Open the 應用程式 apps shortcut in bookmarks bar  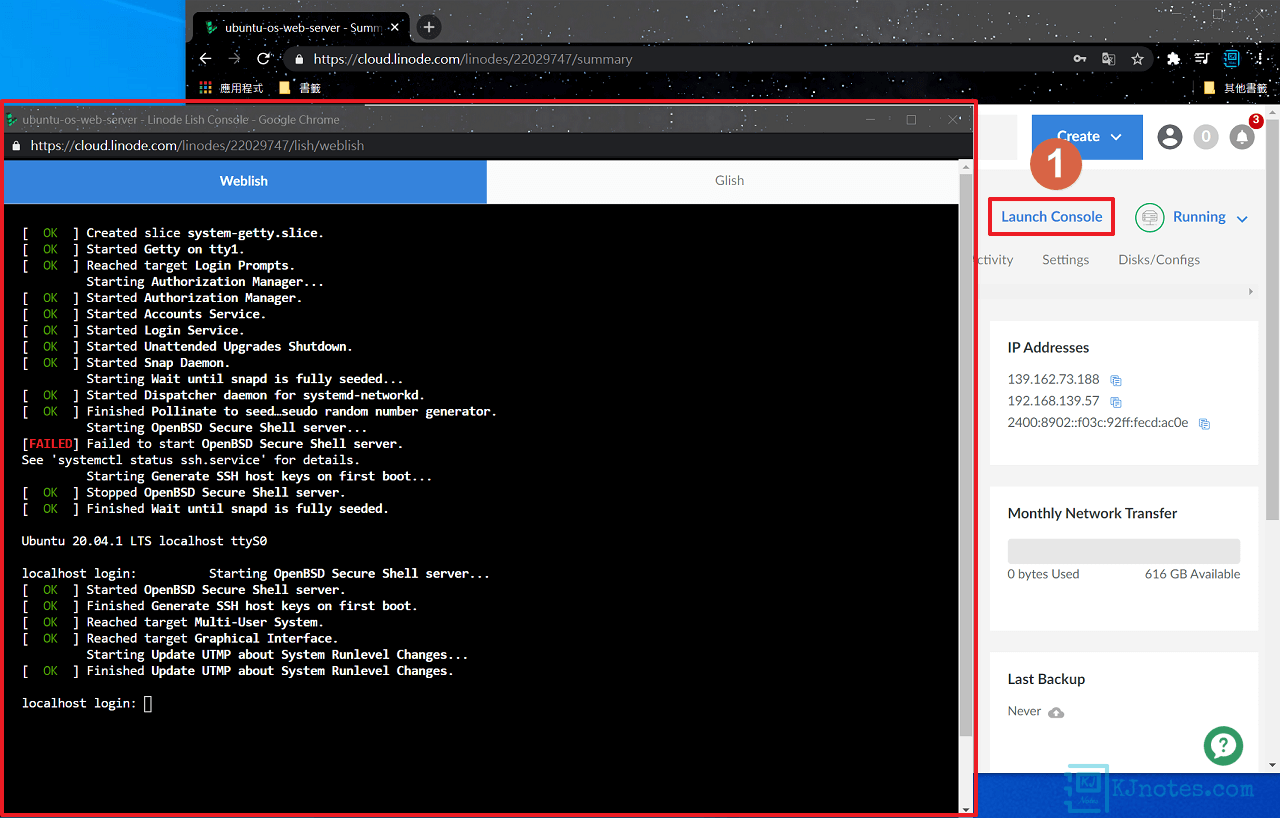pyautogui.click(x=232, y=88)
